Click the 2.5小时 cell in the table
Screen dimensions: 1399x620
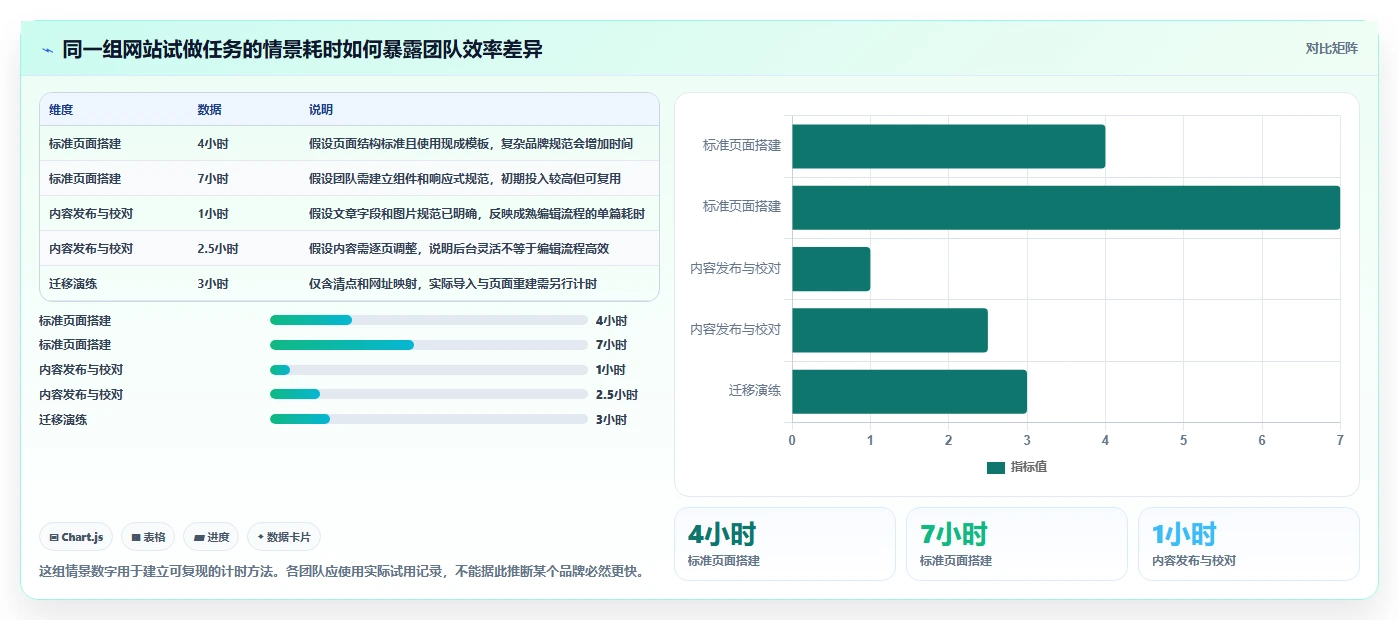pos(218,249)
